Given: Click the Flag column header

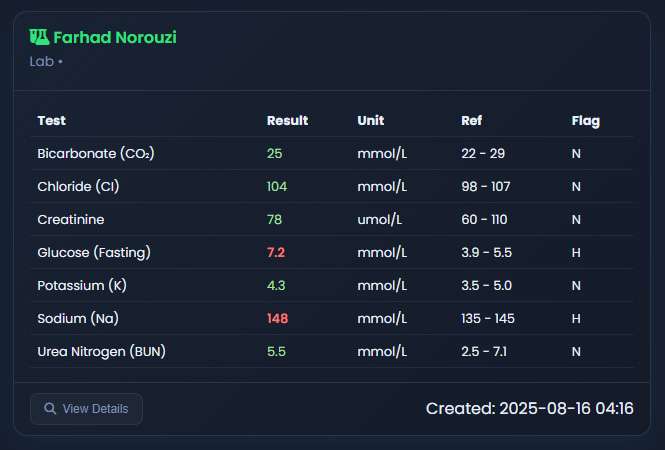Looking at the screenshot, I should pos(586,121).
